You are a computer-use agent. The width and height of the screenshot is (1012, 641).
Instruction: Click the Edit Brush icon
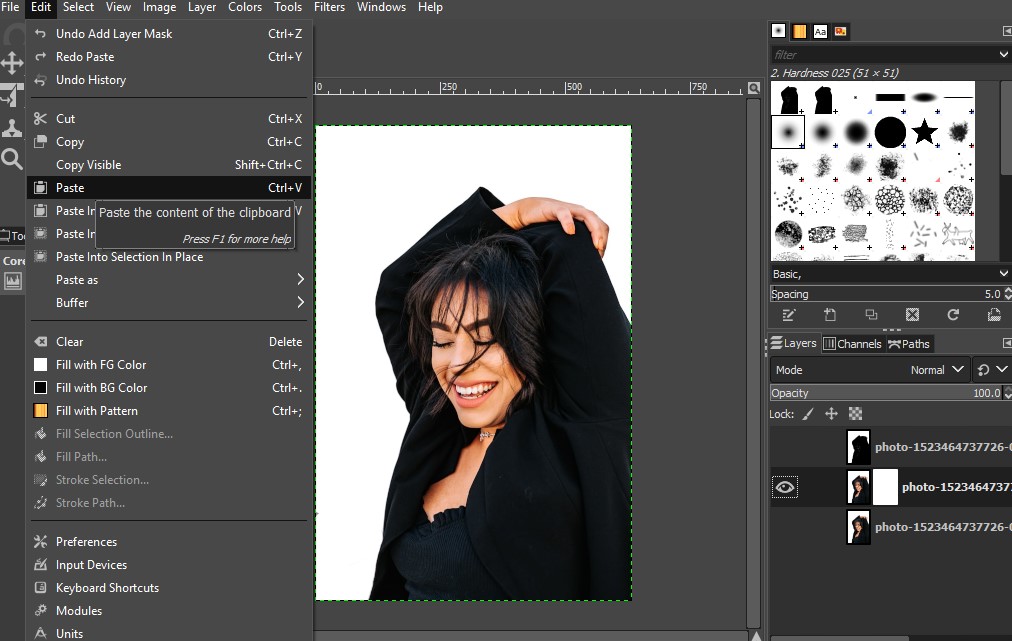point(788,315)
